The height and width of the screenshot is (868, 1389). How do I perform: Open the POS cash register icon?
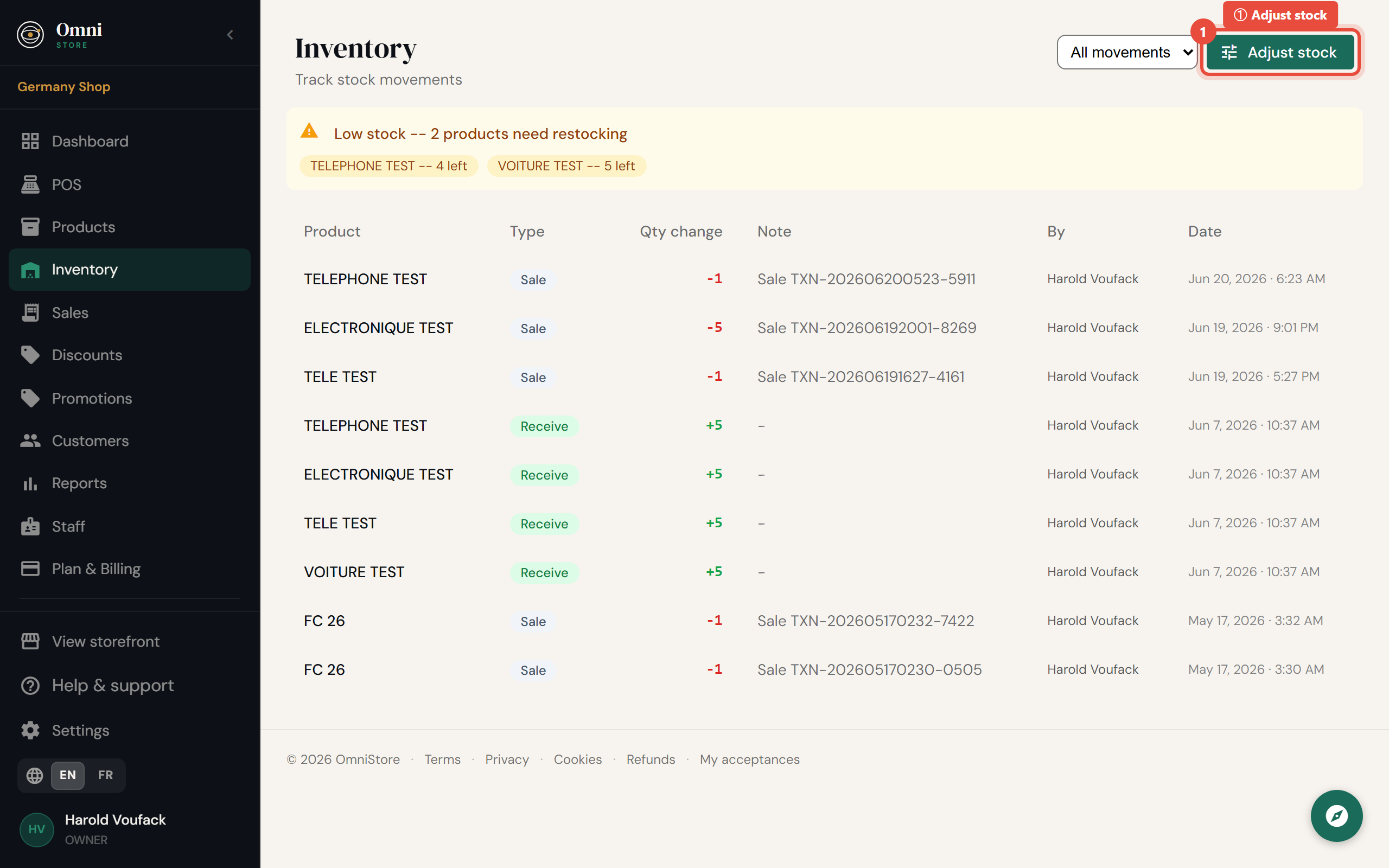[30, 184]
